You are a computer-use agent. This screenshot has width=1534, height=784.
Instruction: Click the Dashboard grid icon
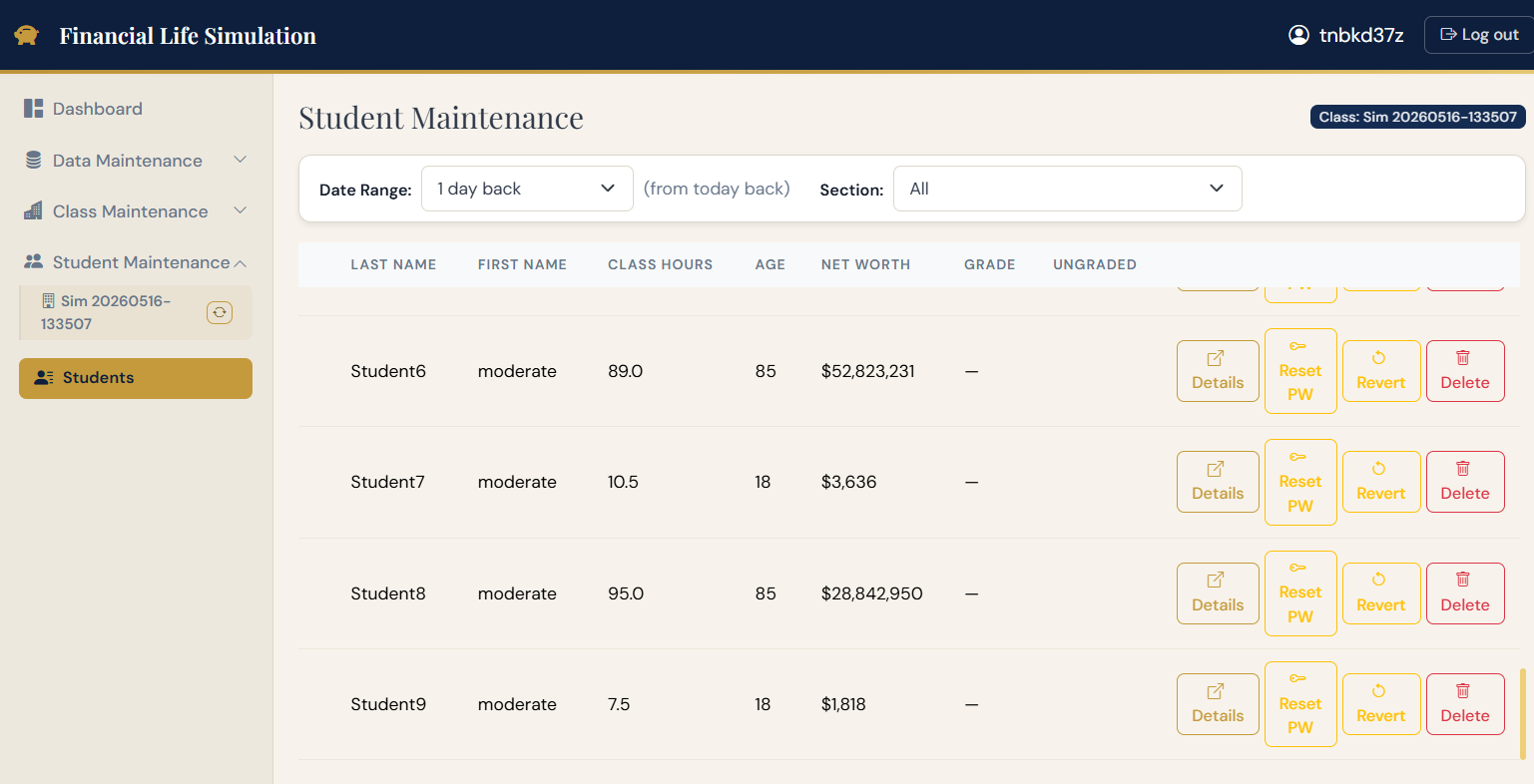(x=34, y=109)
